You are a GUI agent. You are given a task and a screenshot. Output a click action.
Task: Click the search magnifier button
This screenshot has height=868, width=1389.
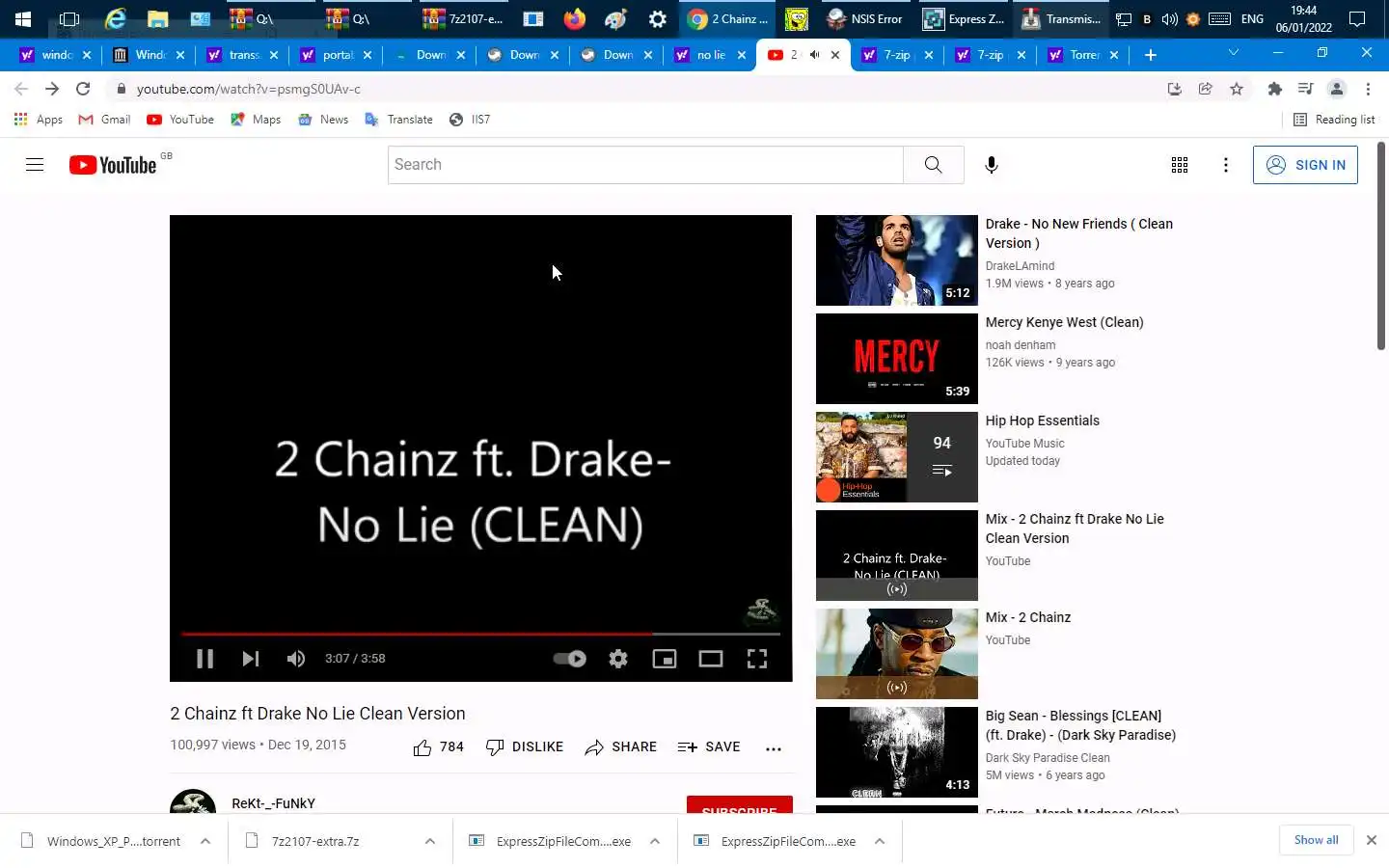click(933, 165)
